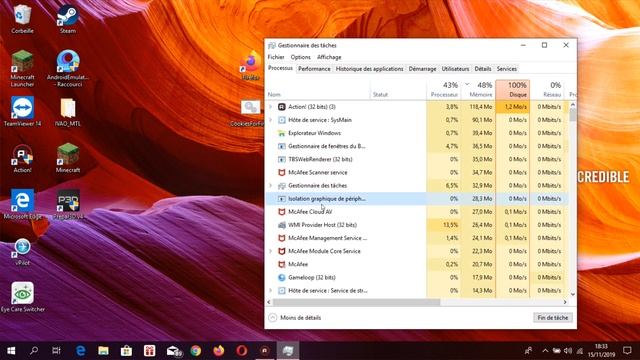This screenshot has height=360, width=640.
Task: Select the Minecraft desktop shortcut
Action: point(68,158)
